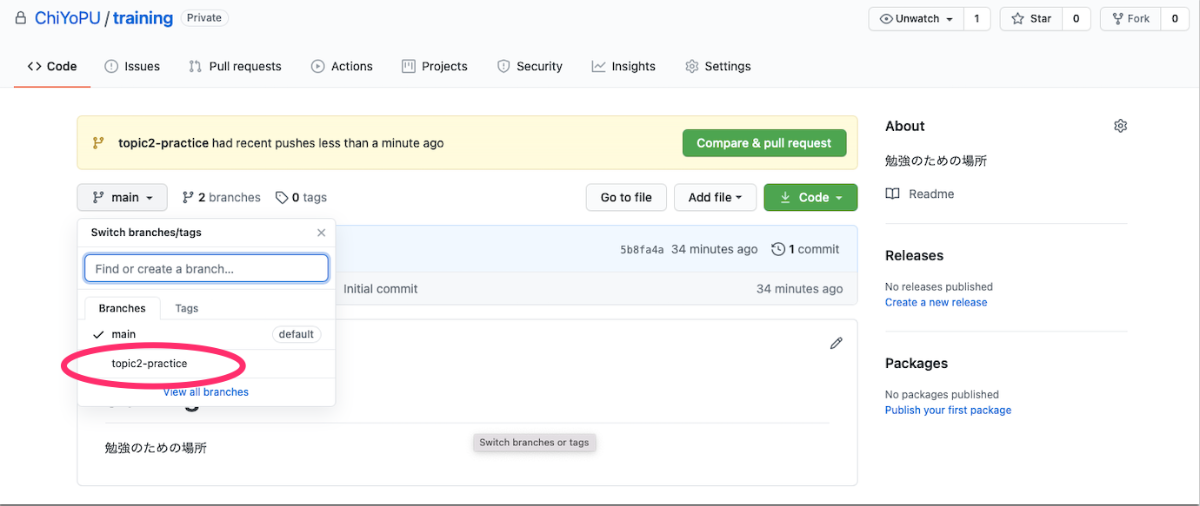This screenshot has width=1200, height=506.
Task: Click View all branches link
Action: 206,392
